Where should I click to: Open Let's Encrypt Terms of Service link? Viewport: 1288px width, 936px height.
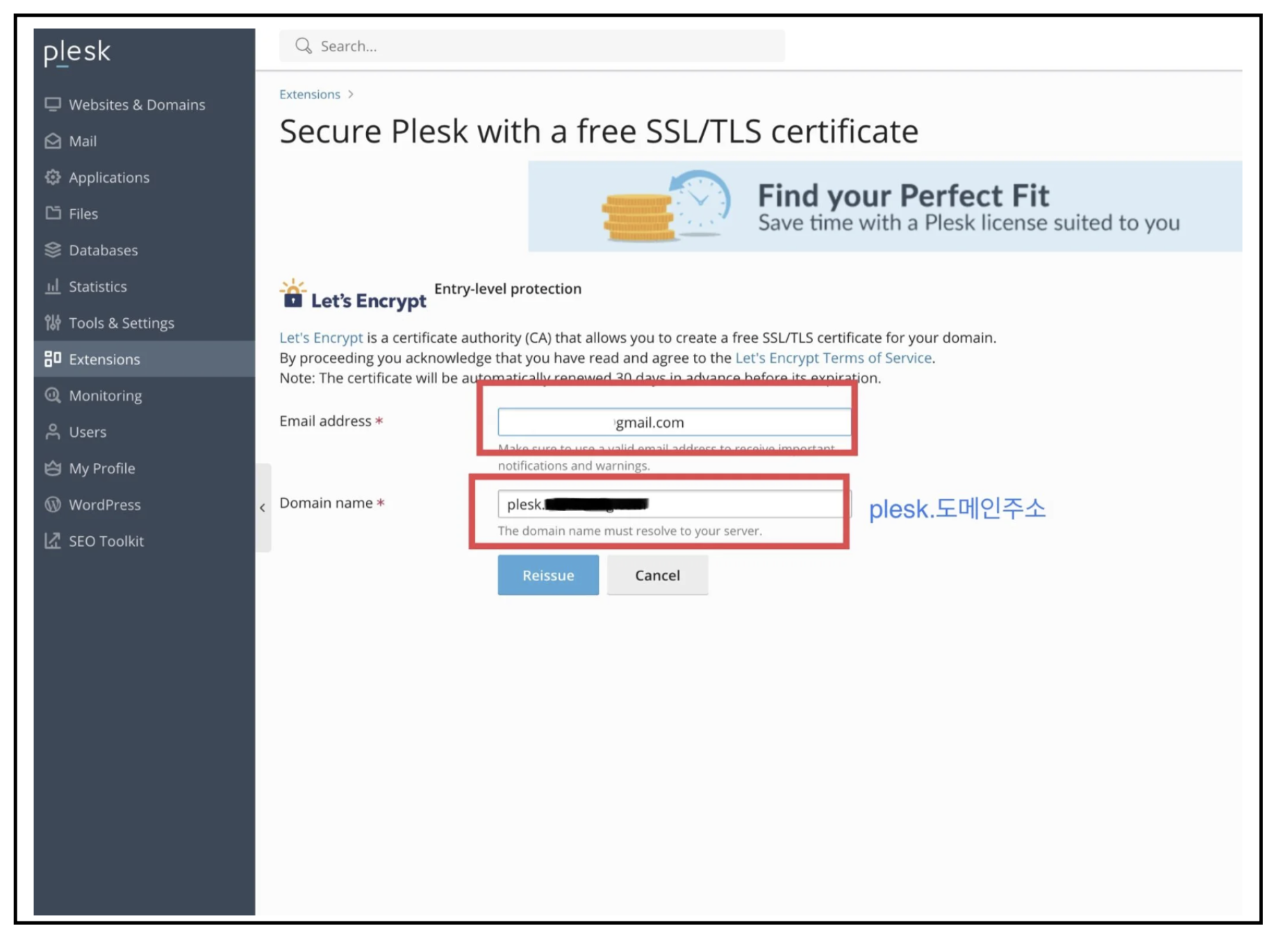click(x=833, y=358)
